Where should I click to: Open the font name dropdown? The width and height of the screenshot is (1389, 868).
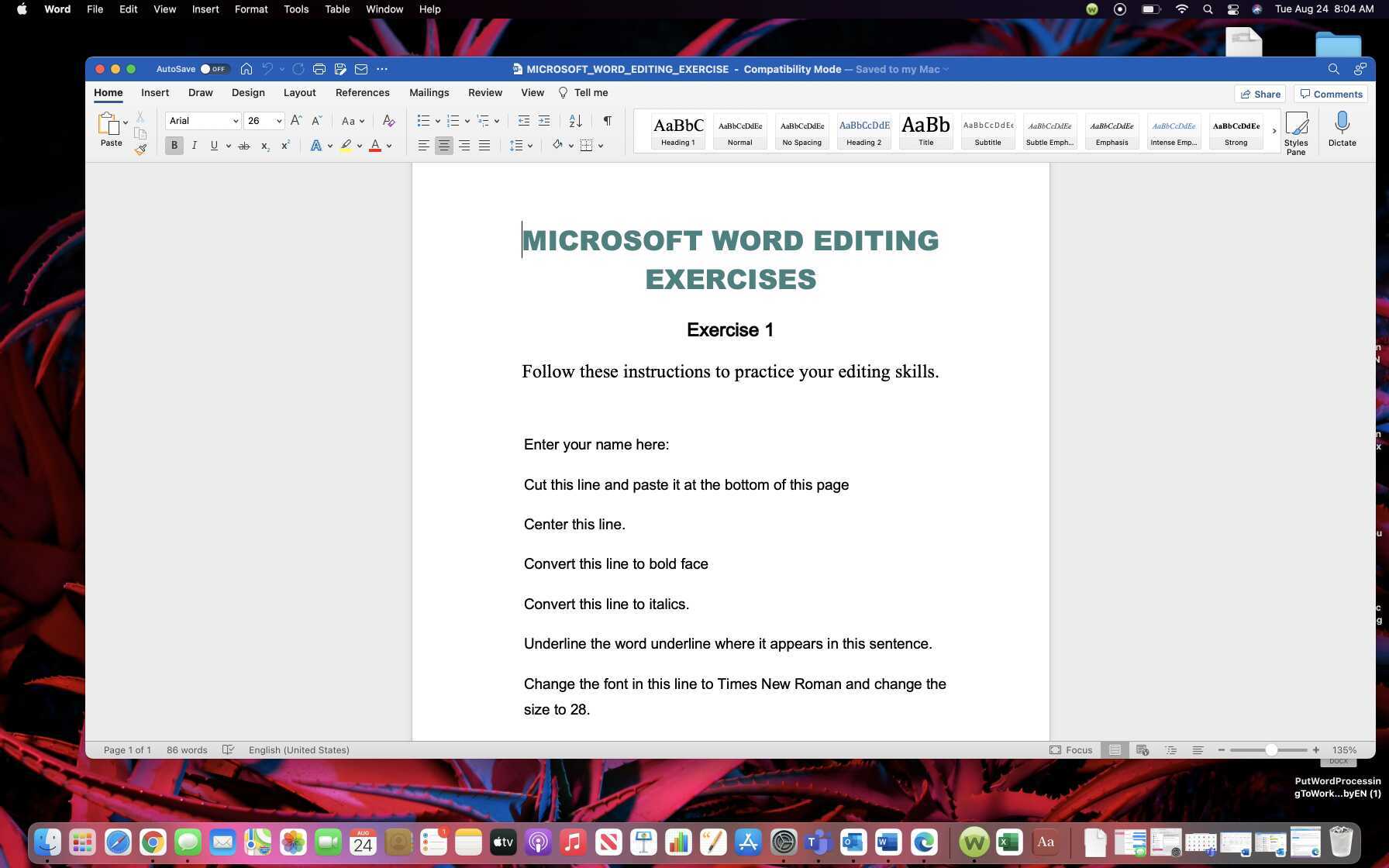[x=236, y=121]
